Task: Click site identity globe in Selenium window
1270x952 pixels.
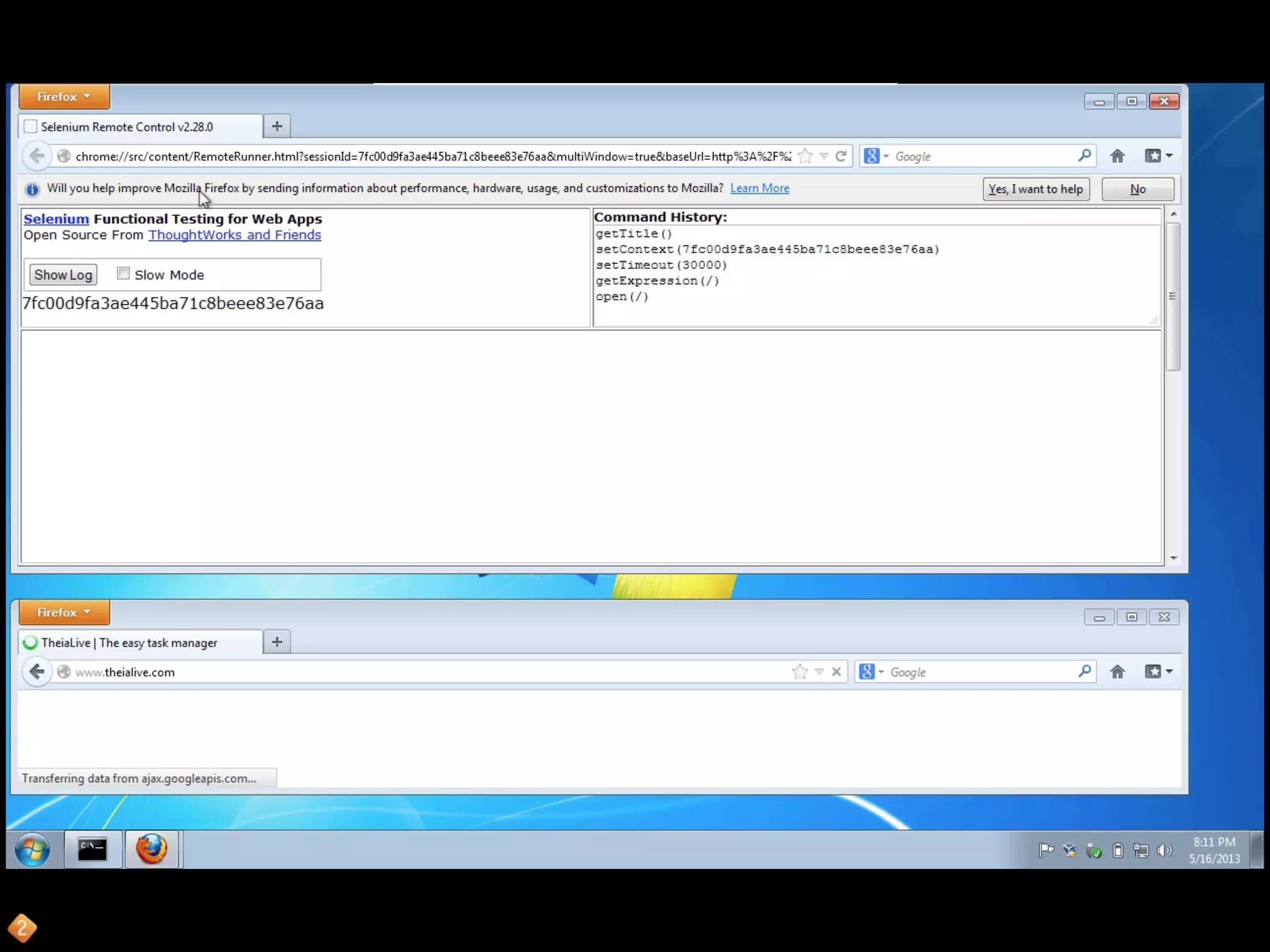Action: [x=63, y=156]
